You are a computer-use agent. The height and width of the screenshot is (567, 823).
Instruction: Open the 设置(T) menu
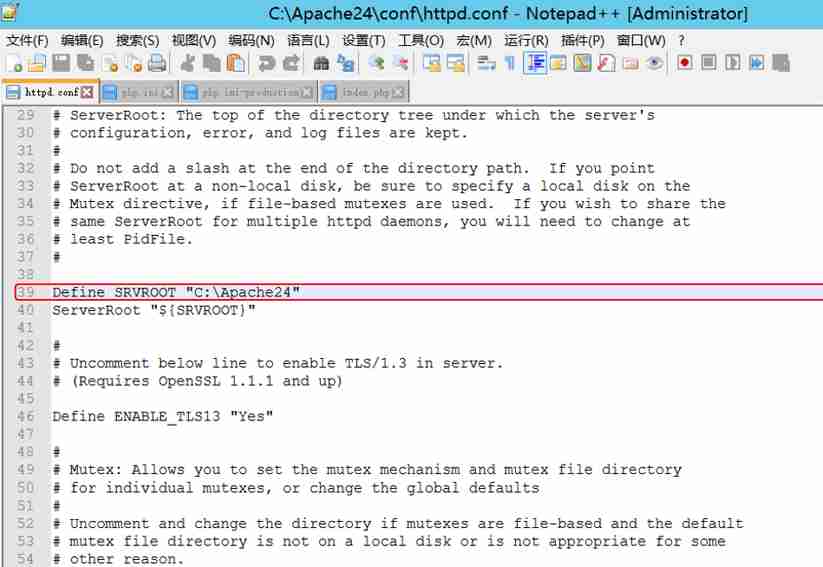(364, 40)
